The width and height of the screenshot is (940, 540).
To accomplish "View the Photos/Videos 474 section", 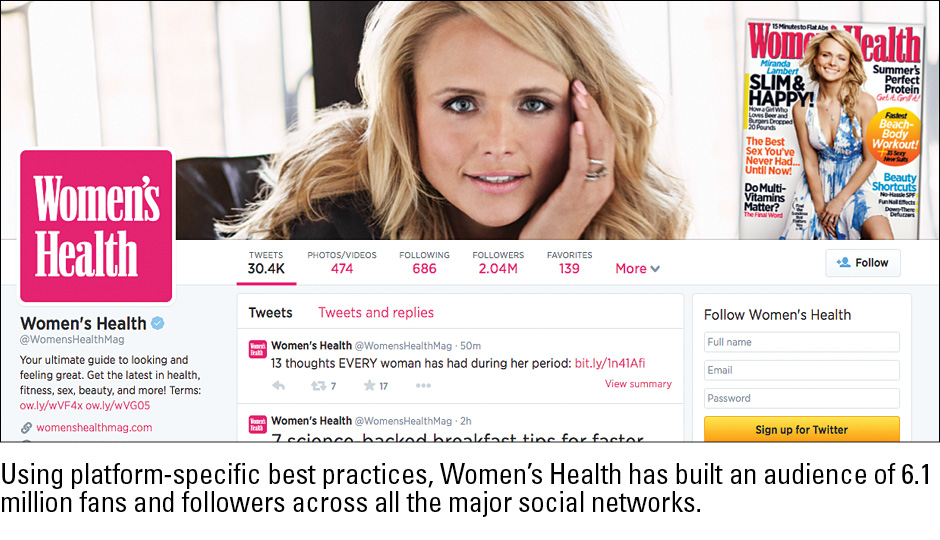I will (x=342, y=263).
